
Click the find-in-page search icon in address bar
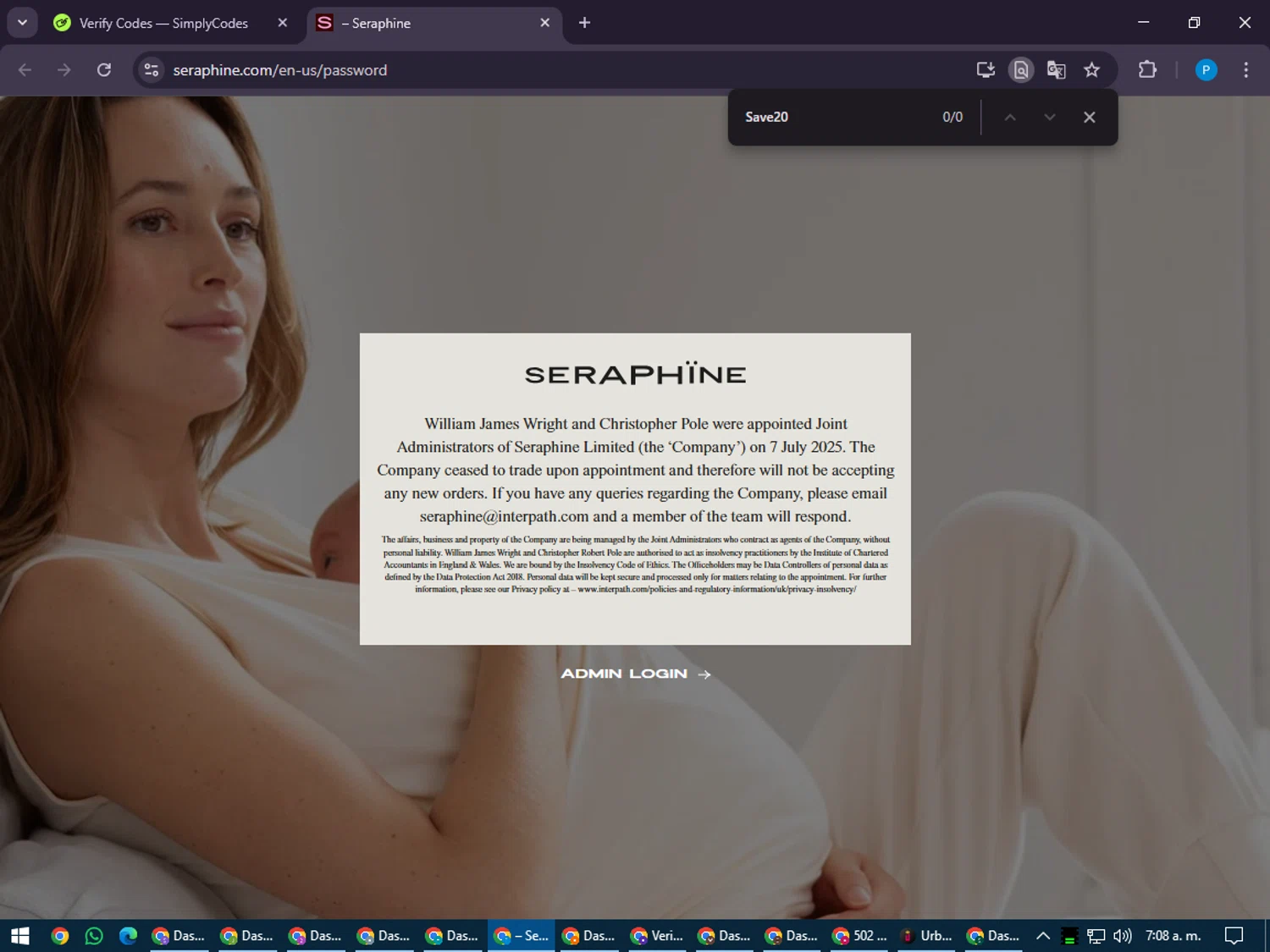(1021, 70)
